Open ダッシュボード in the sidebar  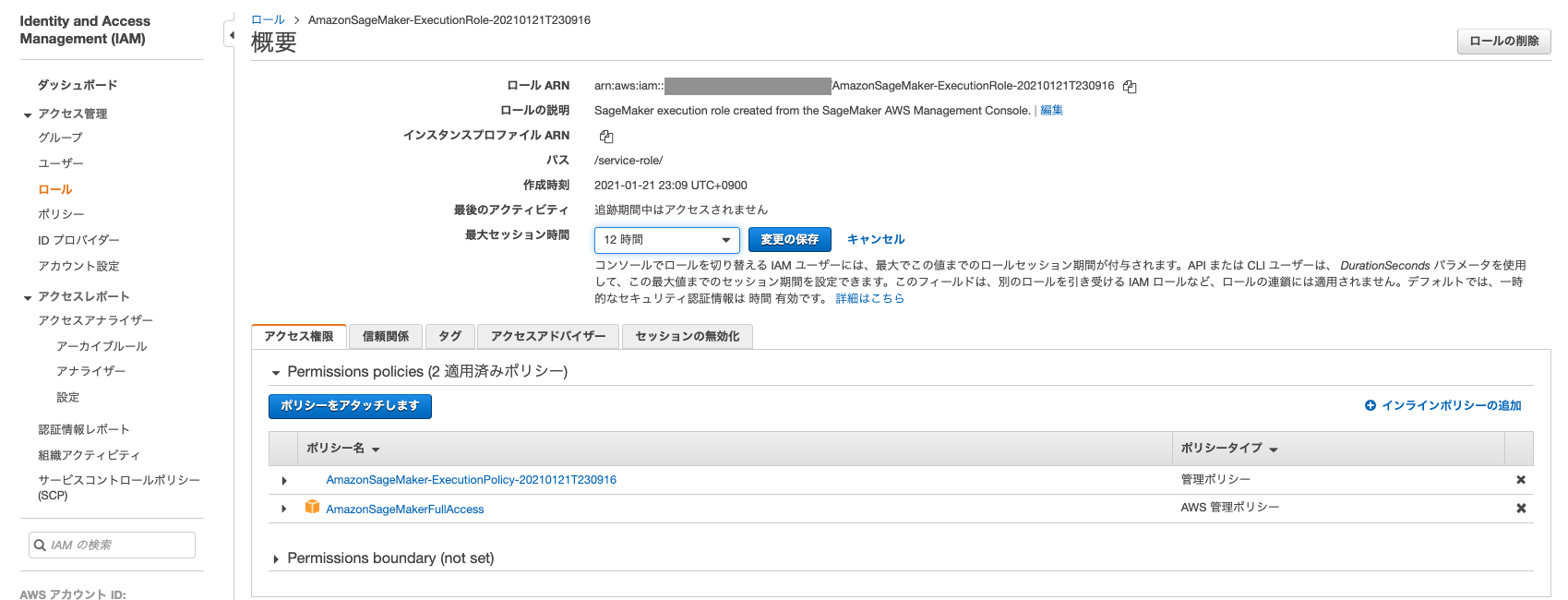[78, 85]
